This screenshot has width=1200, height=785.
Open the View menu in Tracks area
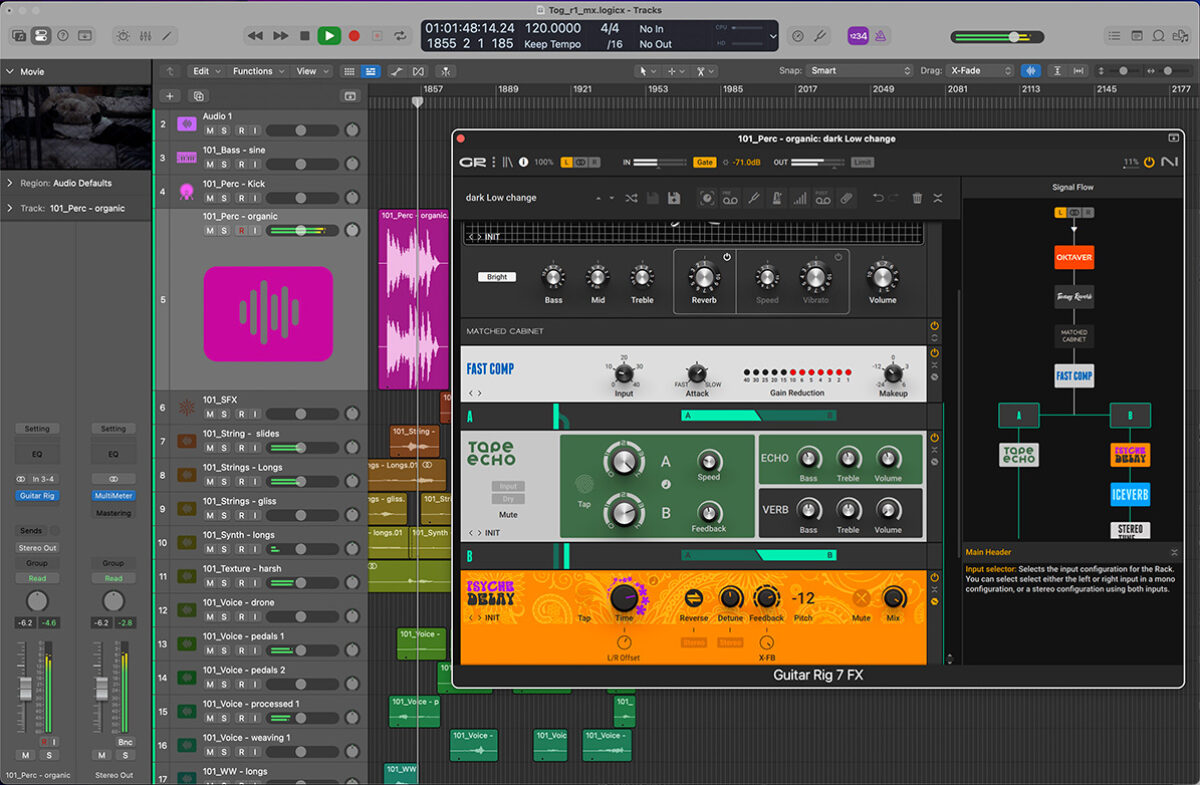coord(312,71)
